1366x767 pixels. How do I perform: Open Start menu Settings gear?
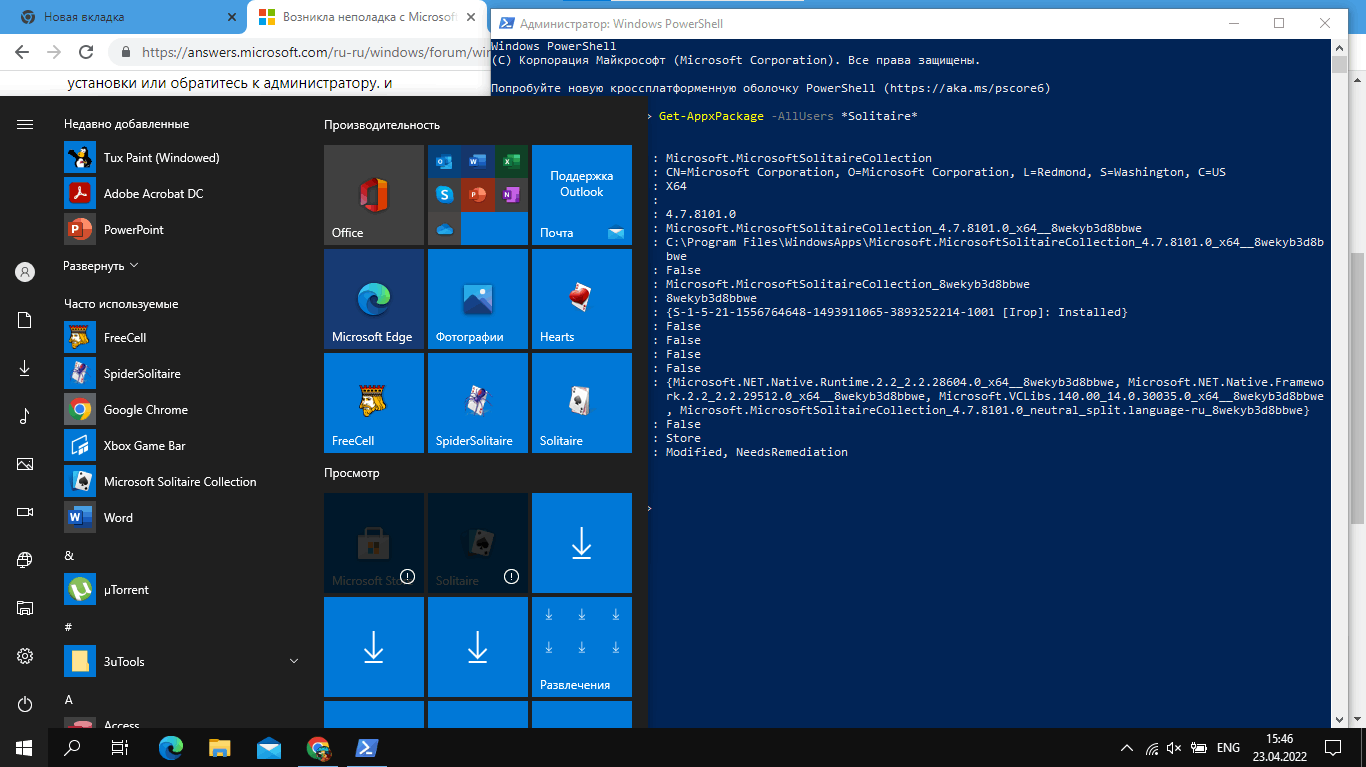25,656
